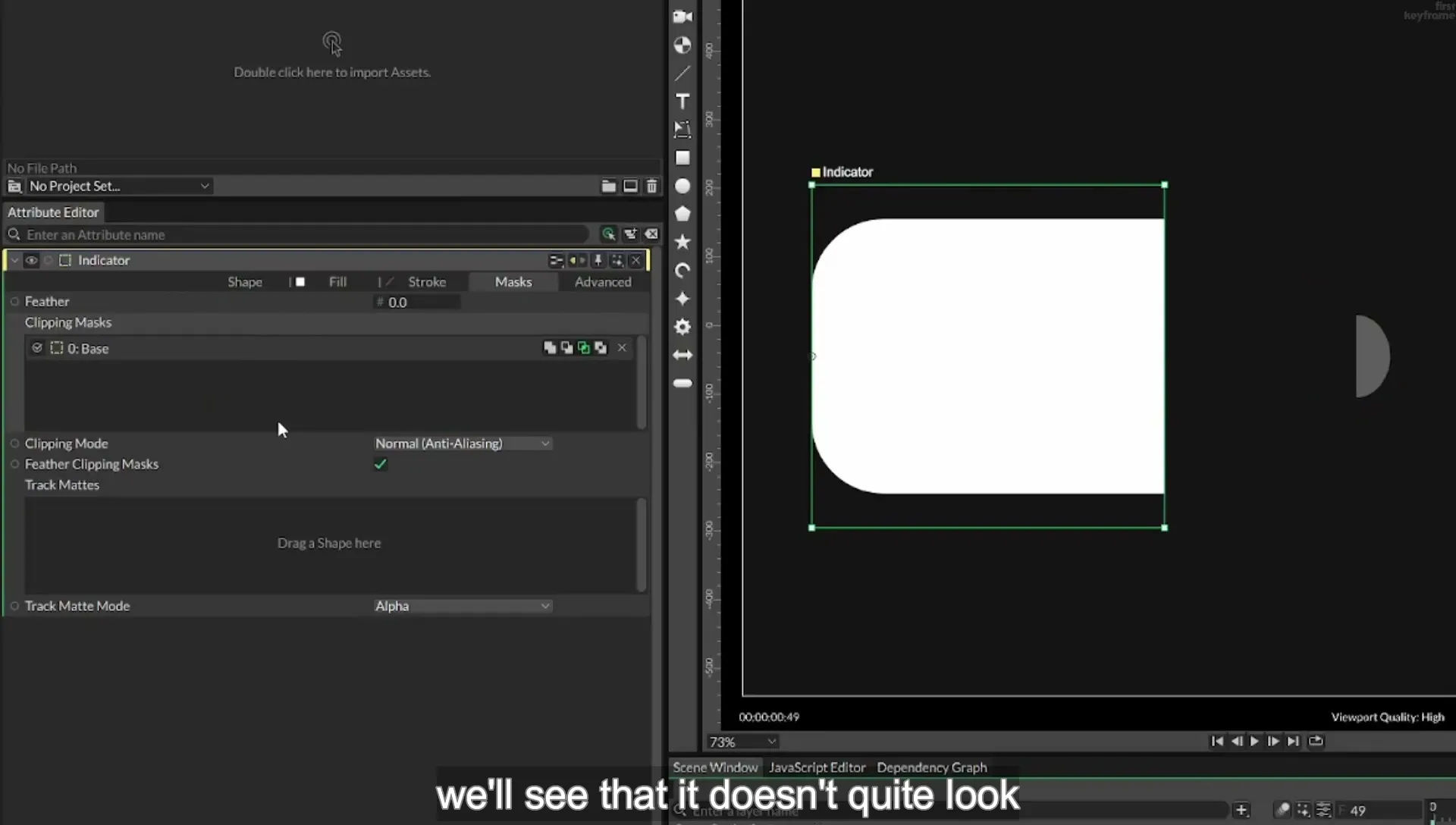The width and height of the screenshot is (1456, 825).
Task: Select the double Arrow shape tool
Action: tap(682, 355)
